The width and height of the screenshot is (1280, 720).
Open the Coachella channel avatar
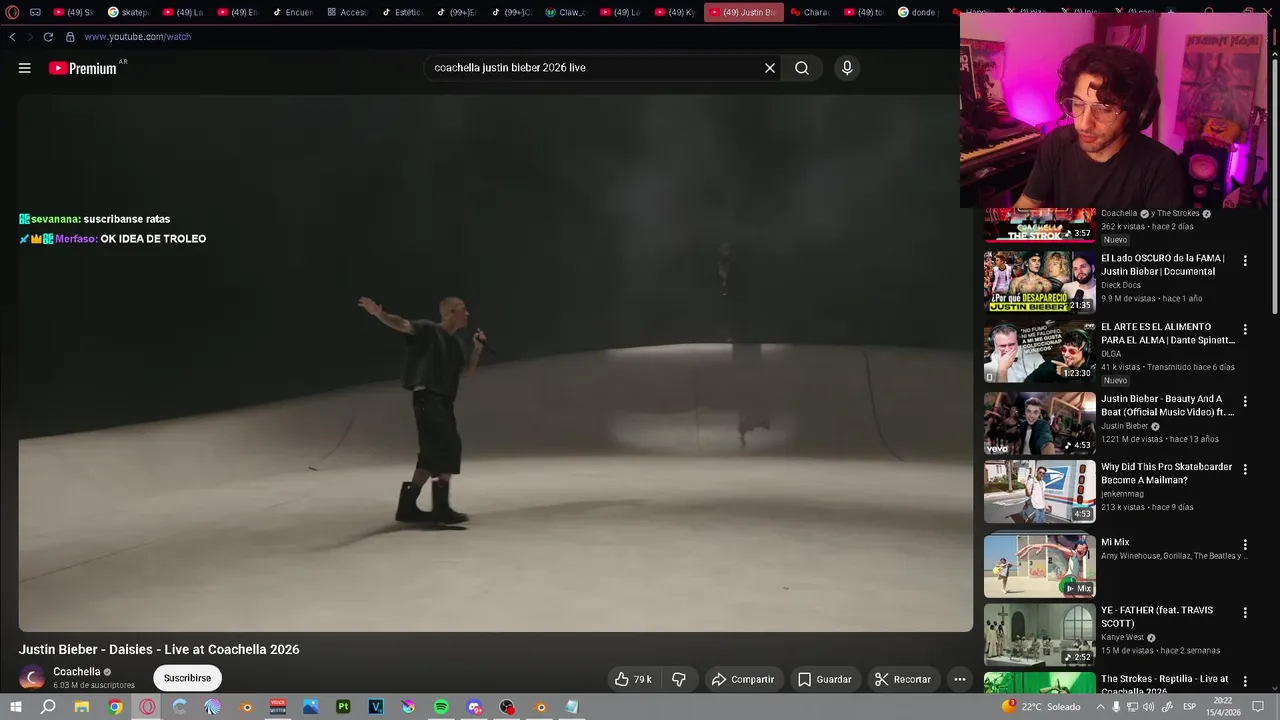pyautogui.click(x=32, y=678)
